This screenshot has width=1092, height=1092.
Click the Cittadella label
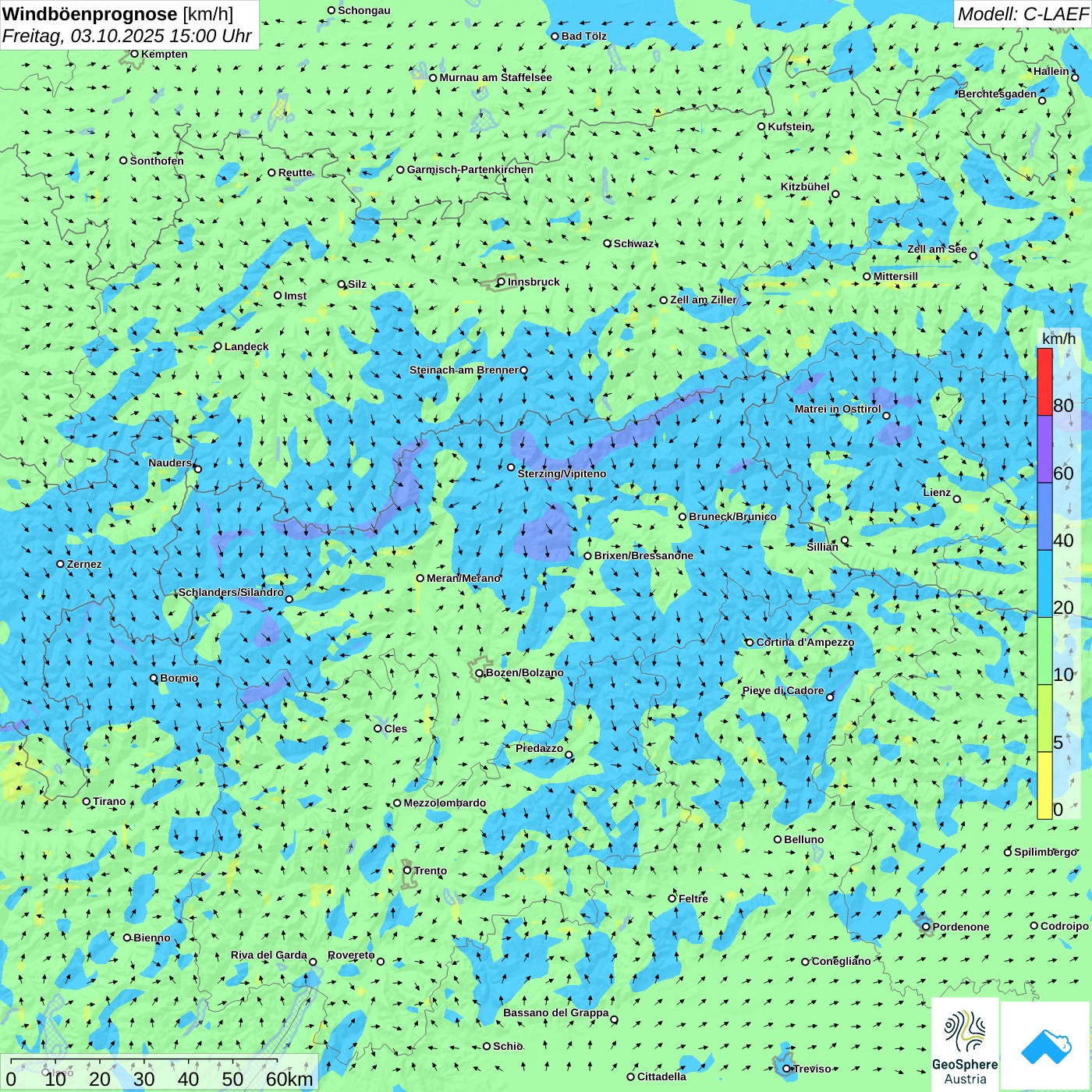[x=661, y=1076]
